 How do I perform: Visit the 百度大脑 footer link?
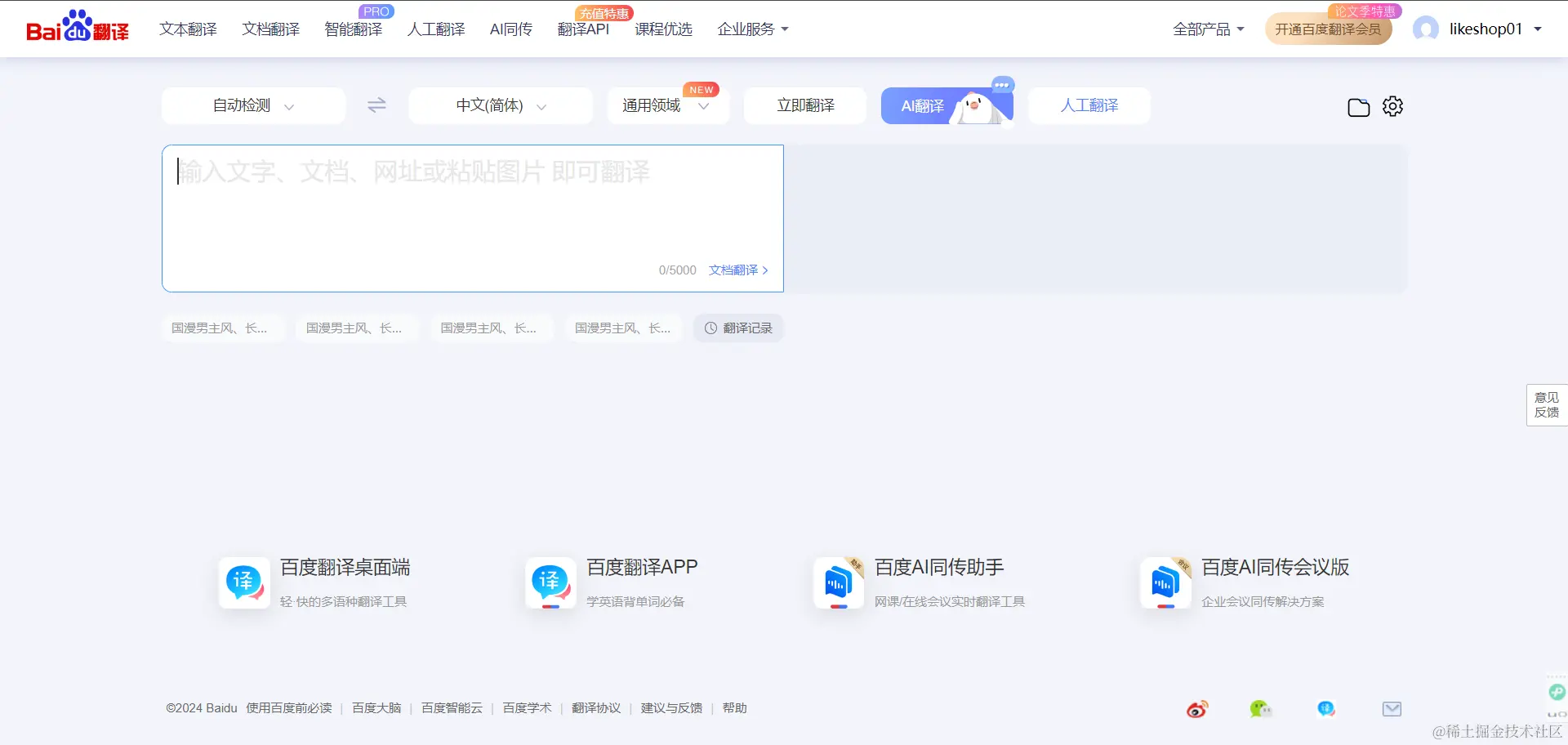(x=376, y=708)
